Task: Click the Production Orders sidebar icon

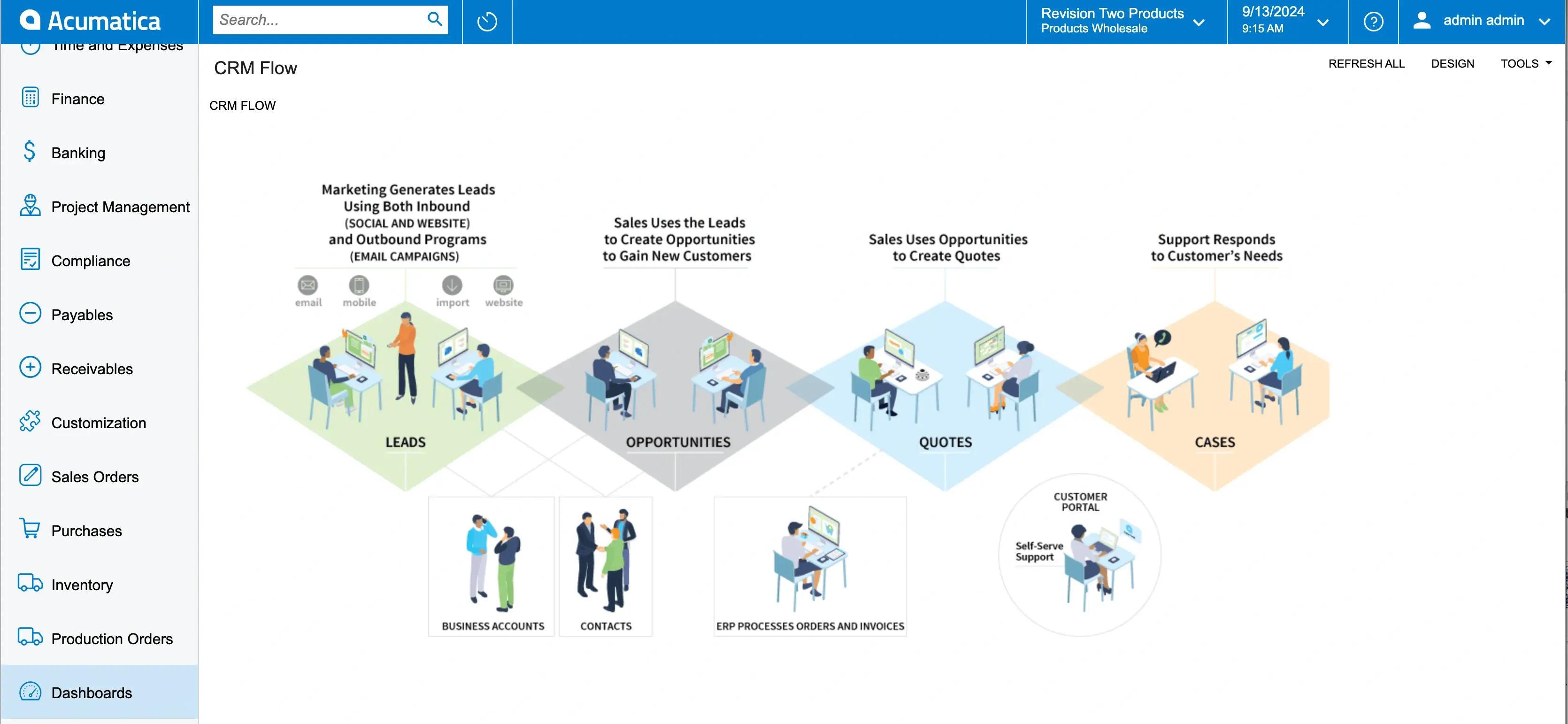Action: click(x=29, y=638)
